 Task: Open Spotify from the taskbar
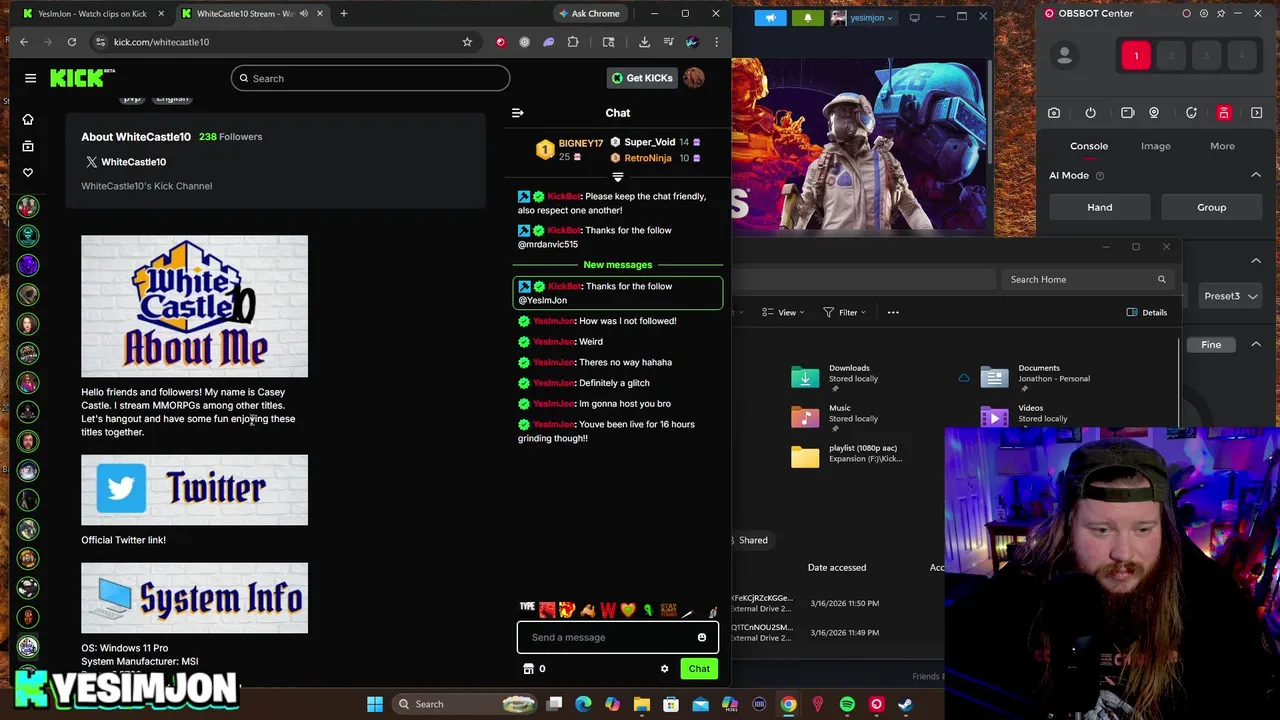(847, 704)
